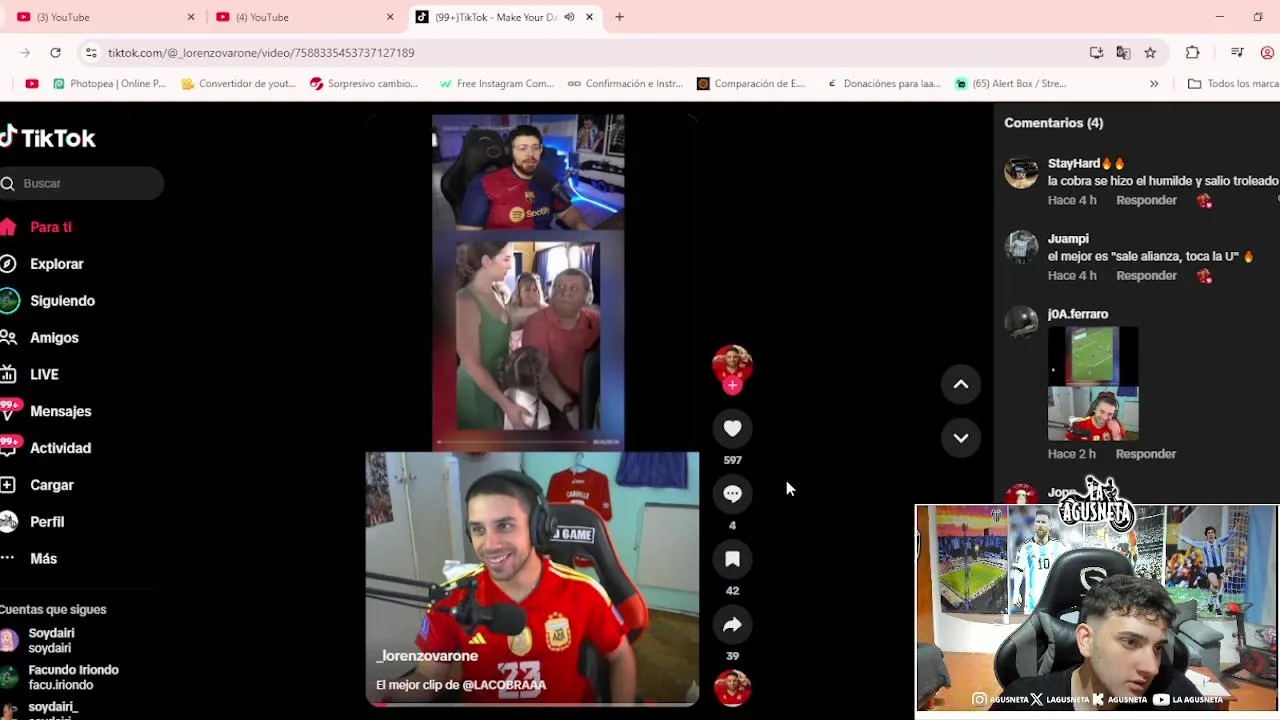Open Todos los marcadores folder
This screenshot has height=720, width=1280.
click(1233, 84)
